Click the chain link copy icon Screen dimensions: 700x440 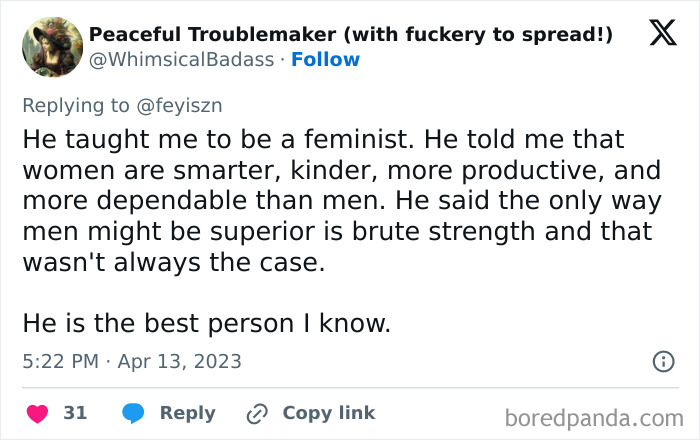tap(258, 412)
